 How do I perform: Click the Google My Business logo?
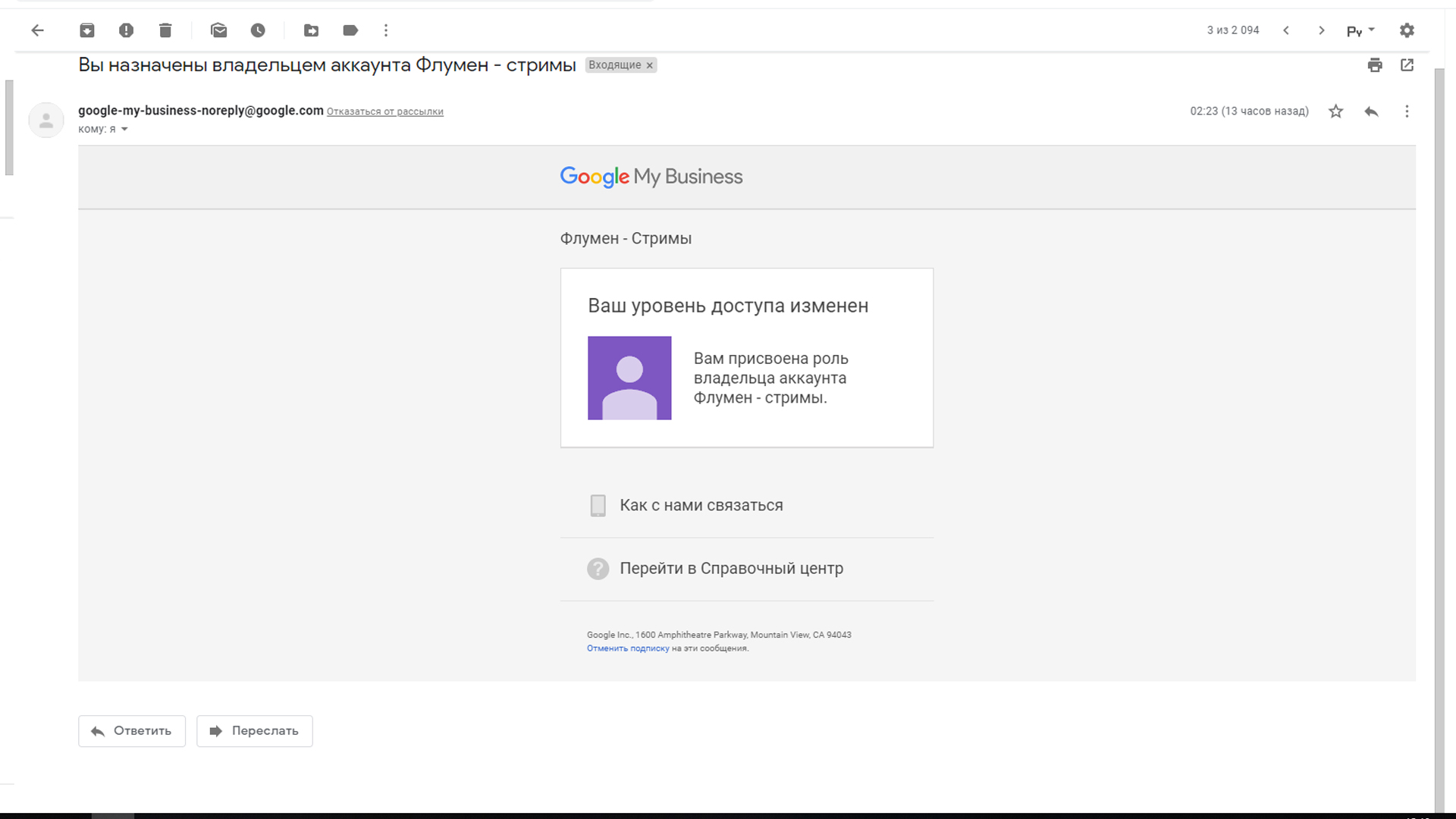(x=651, y=177)
